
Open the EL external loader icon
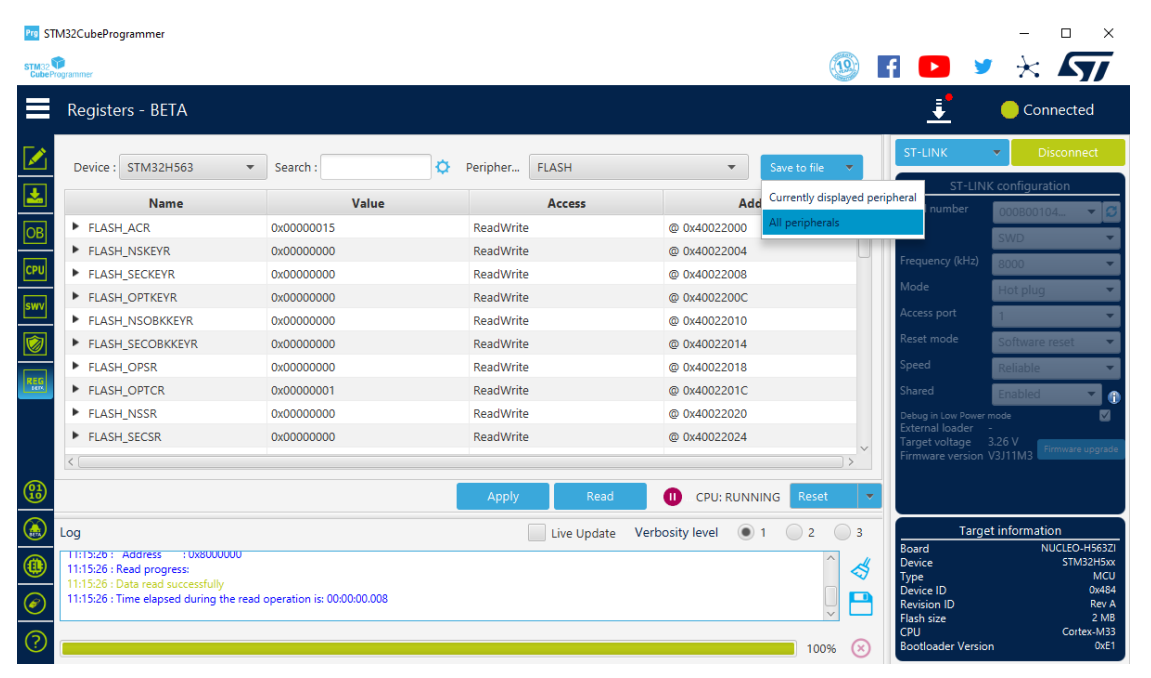pyautogui.click(x=35, y=566)
